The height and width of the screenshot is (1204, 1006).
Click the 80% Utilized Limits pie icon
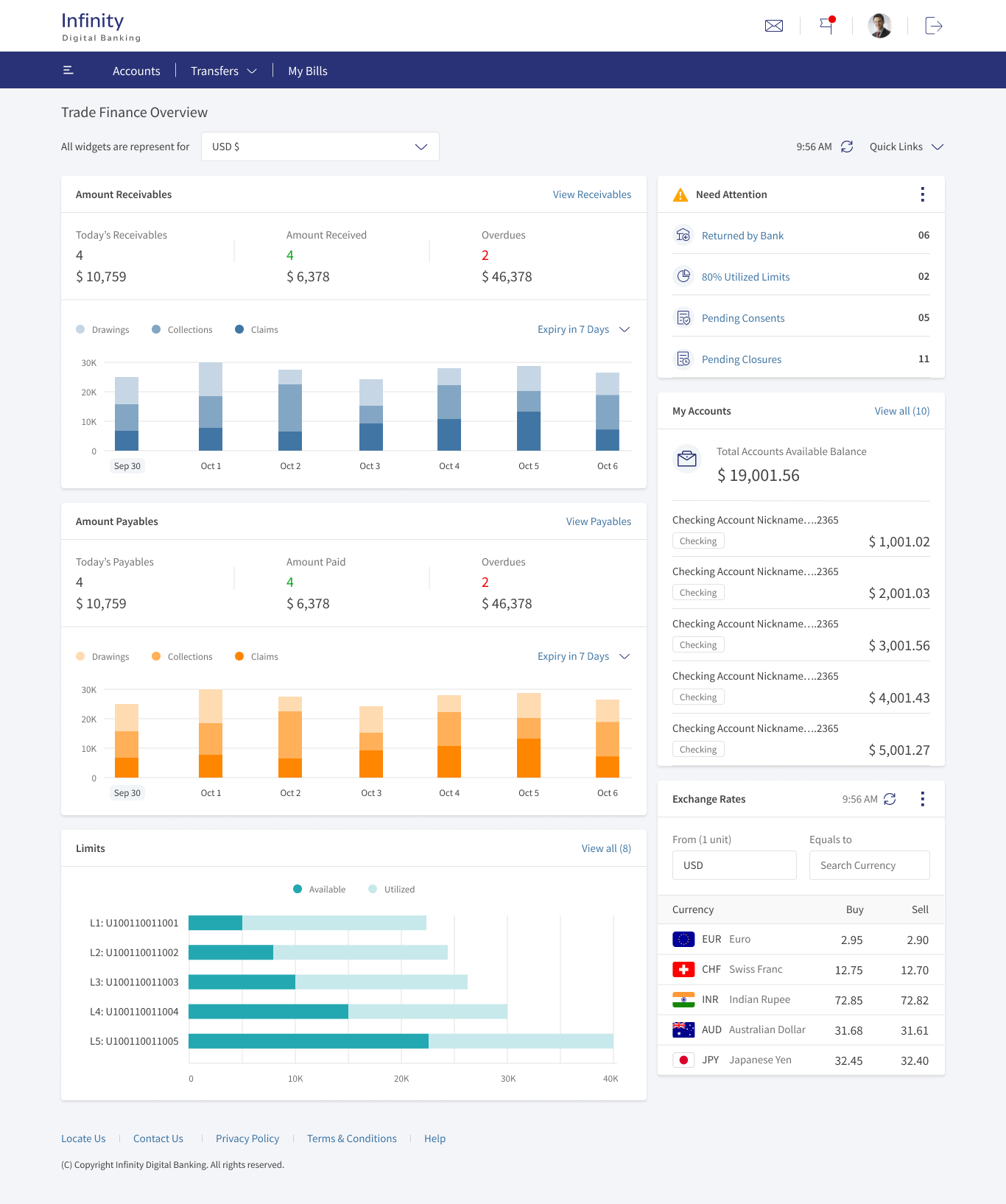[x=683, y=276]
